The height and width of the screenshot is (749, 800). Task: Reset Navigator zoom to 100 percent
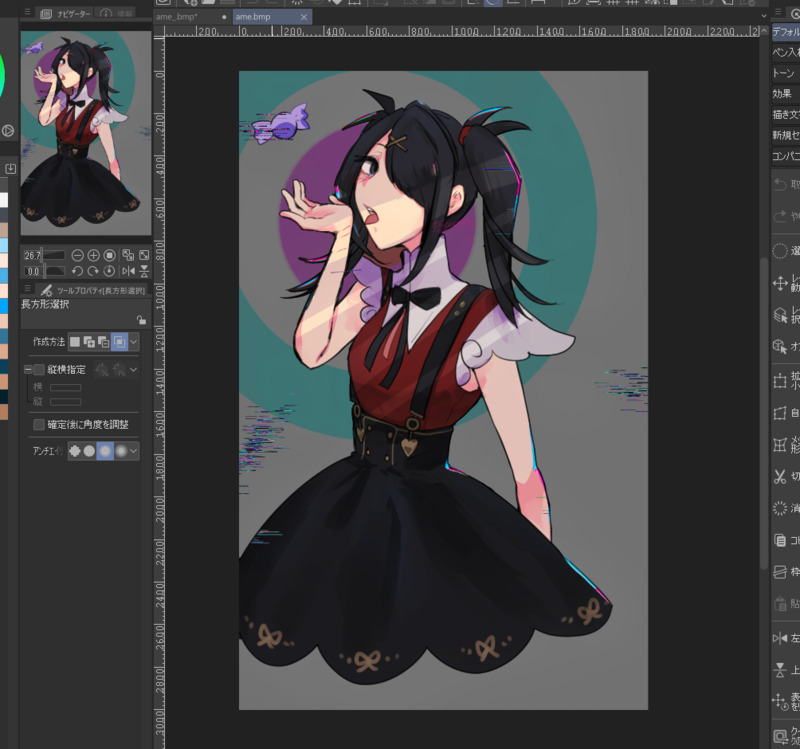point(109,255)
